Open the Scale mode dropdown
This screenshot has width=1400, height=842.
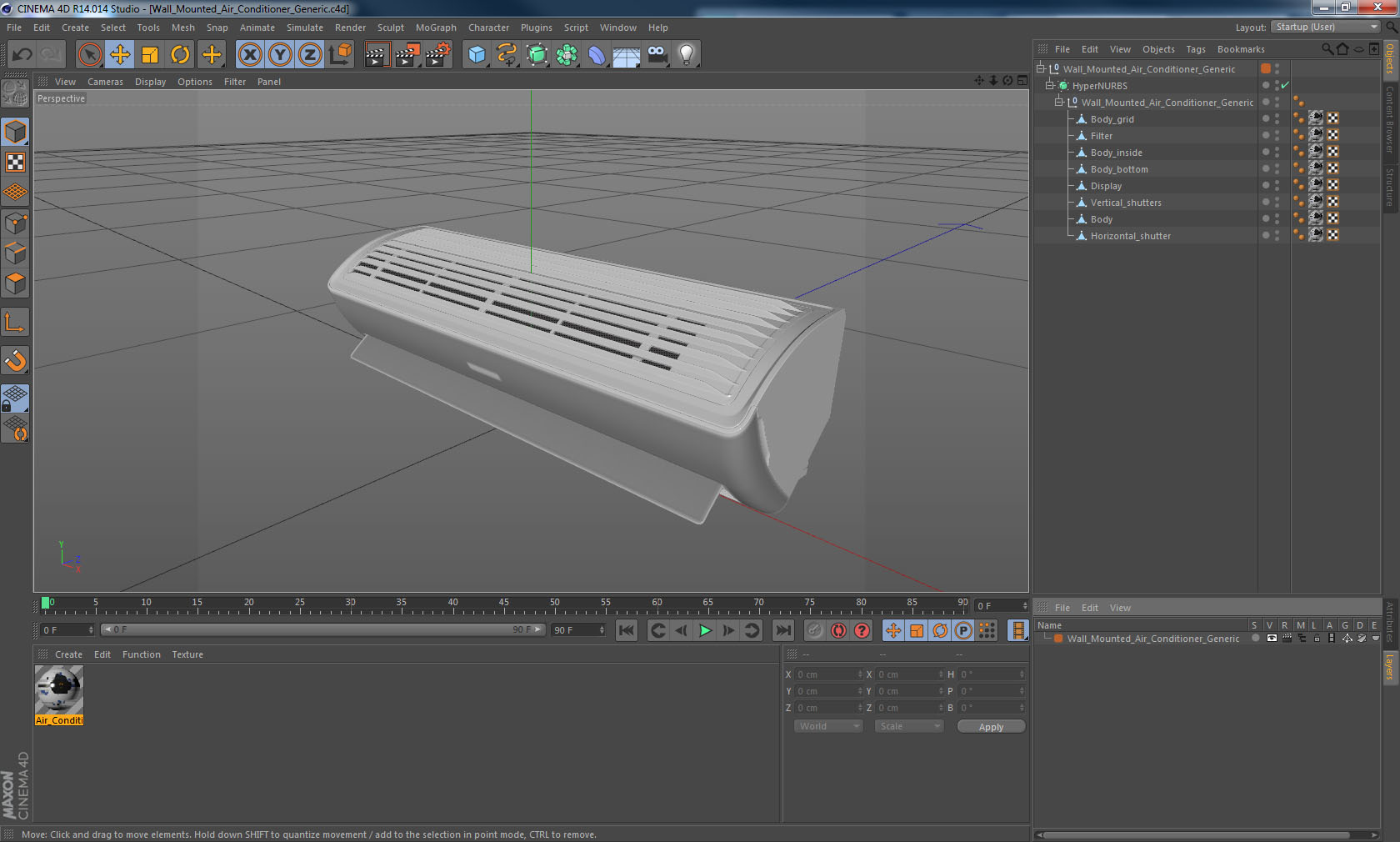(x=909, y=726)
